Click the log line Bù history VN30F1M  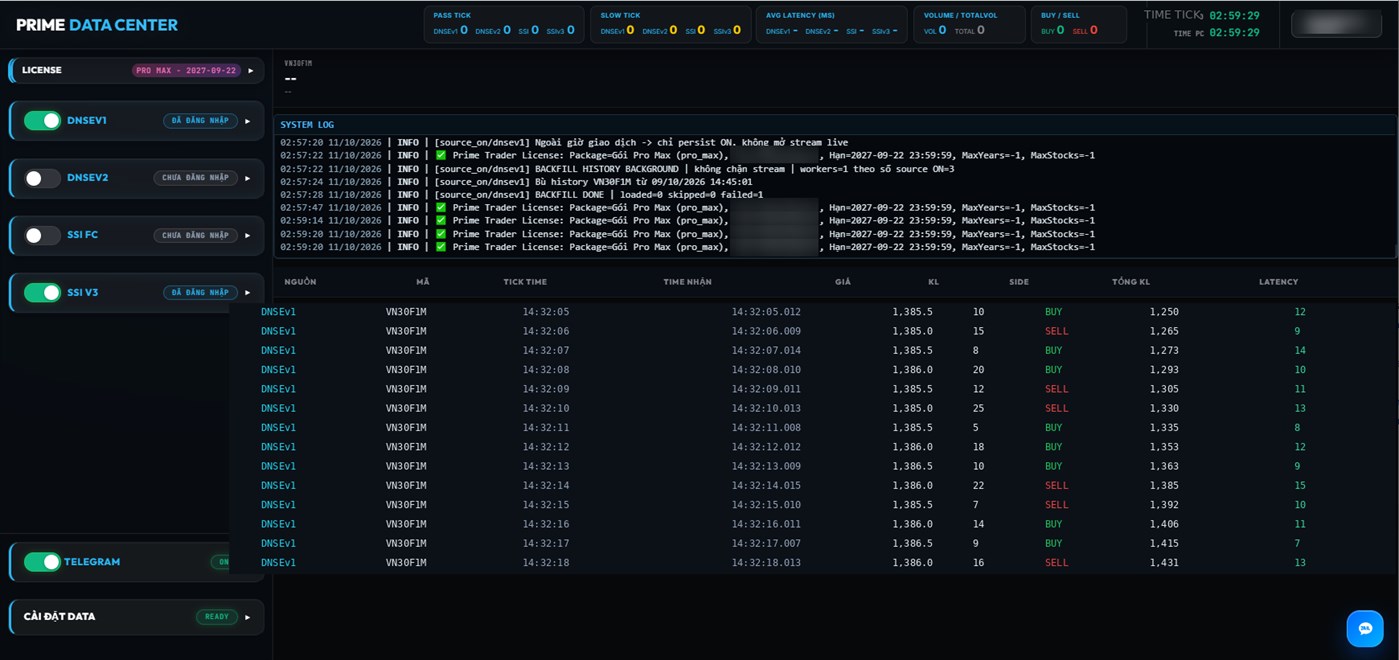click(516, 182)
